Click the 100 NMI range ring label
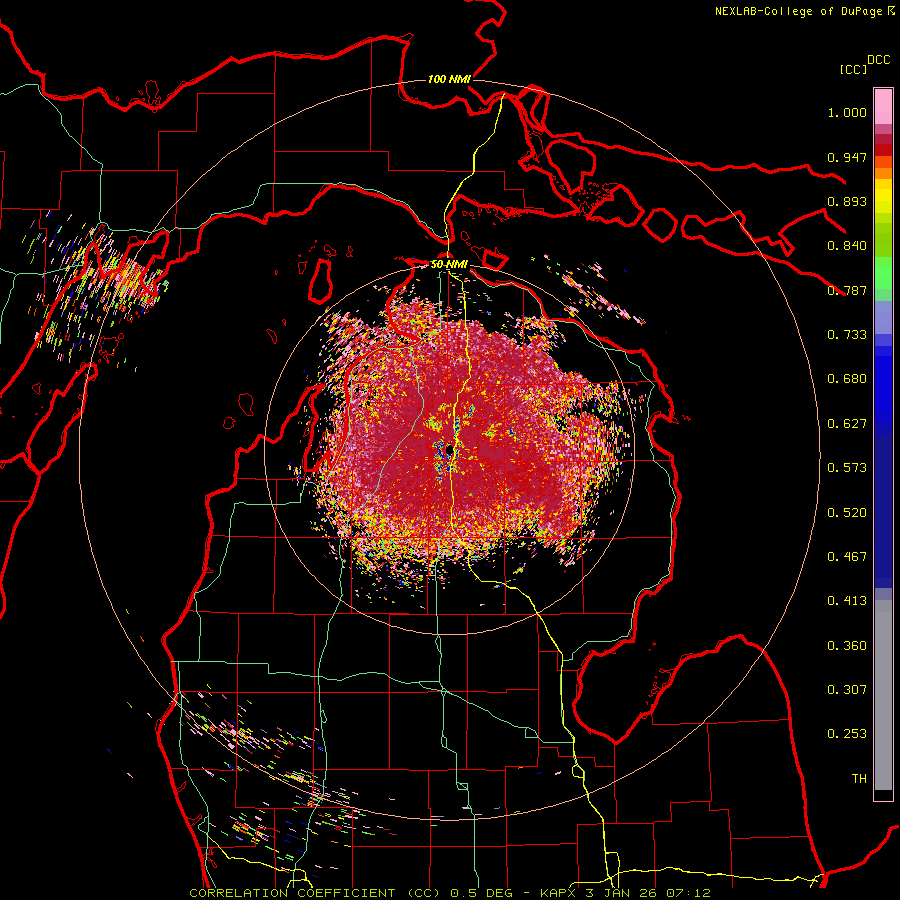This screenshot has height=900, width=900. coord(449,79)
